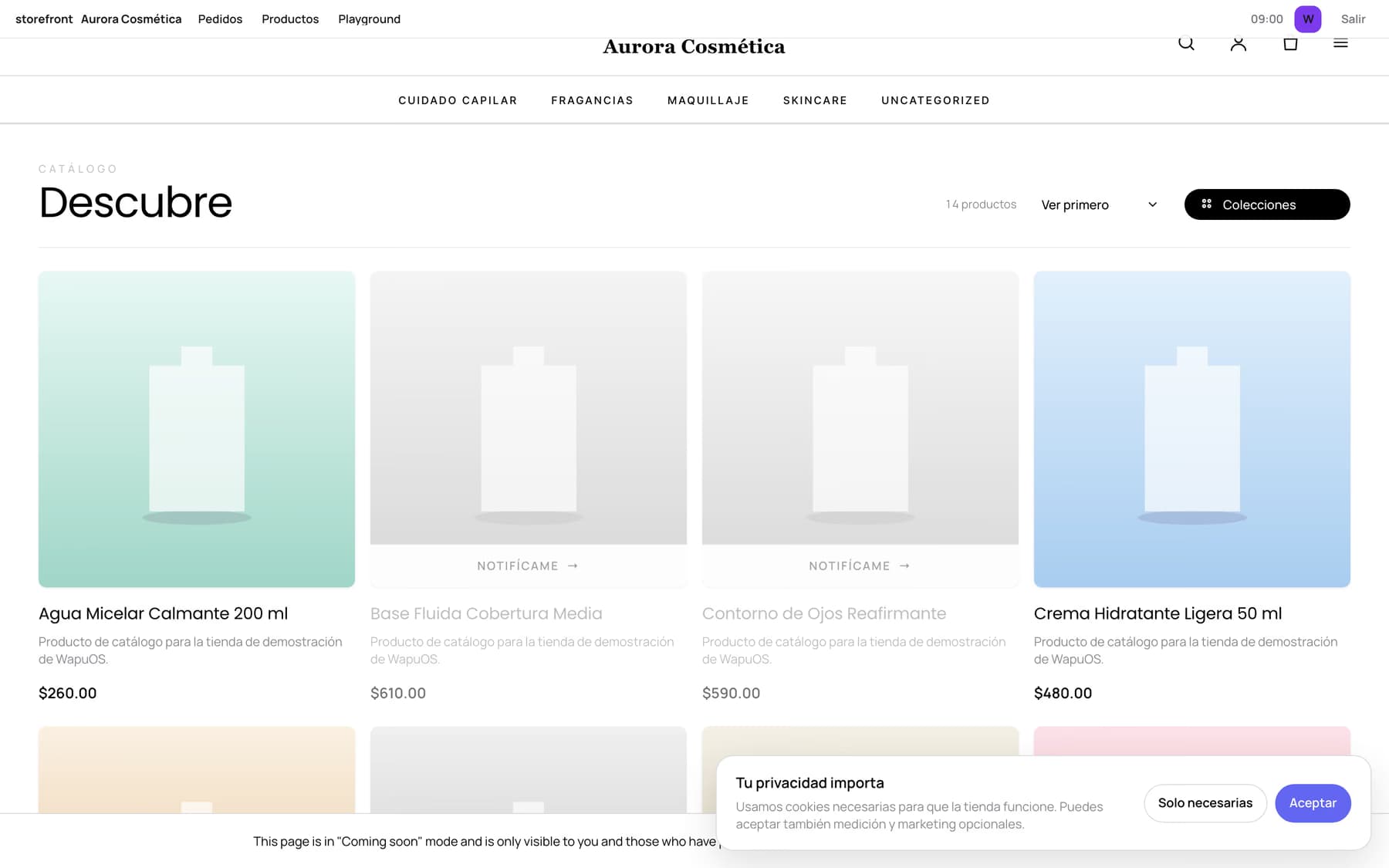Screen dimensions: 1389x868
Task: Click the $480.00 price
Action: pos(1063,693)
